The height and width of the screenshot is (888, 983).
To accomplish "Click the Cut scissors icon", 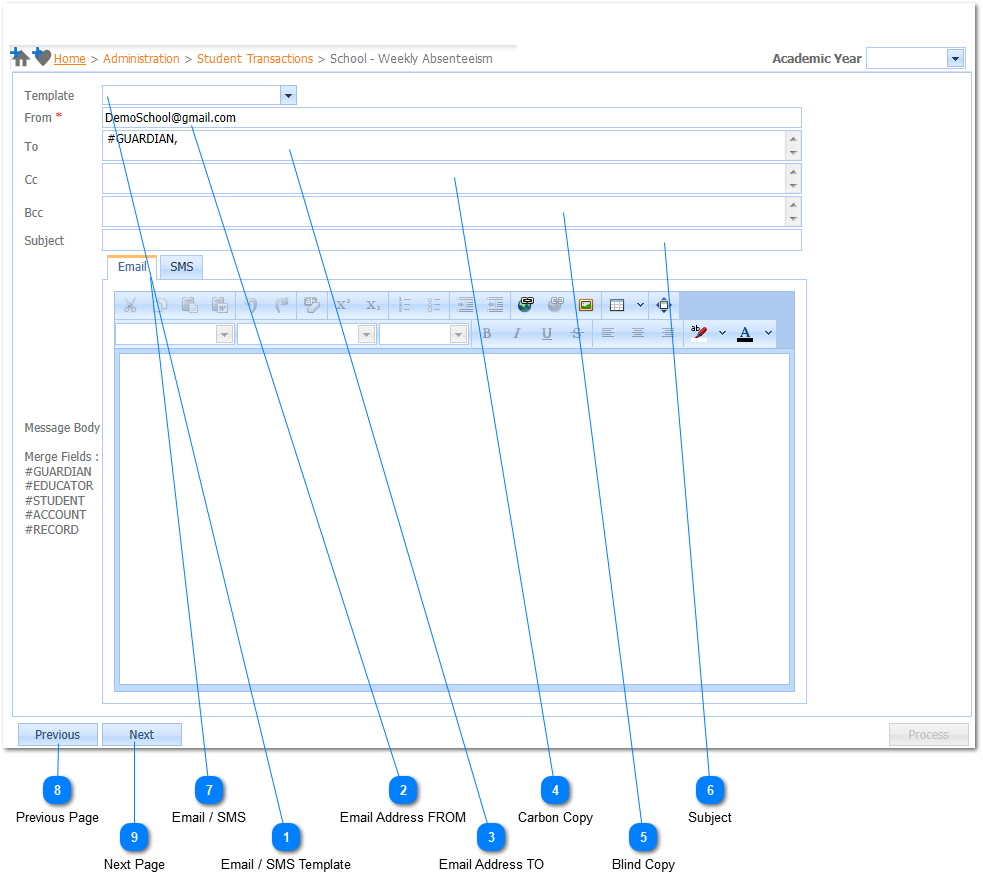I will (130, 305).
